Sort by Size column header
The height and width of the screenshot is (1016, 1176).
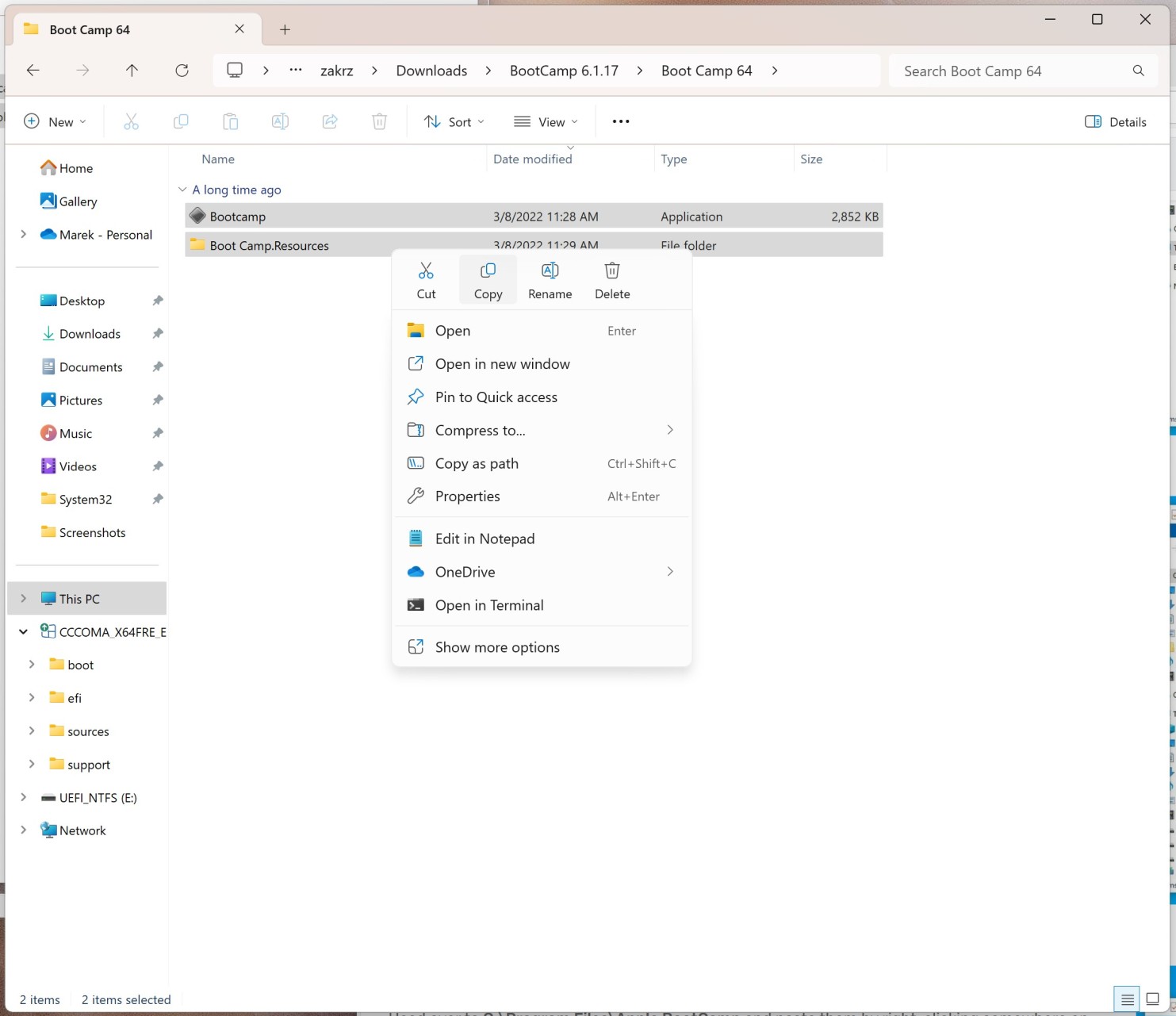click(x=811, y=159)
